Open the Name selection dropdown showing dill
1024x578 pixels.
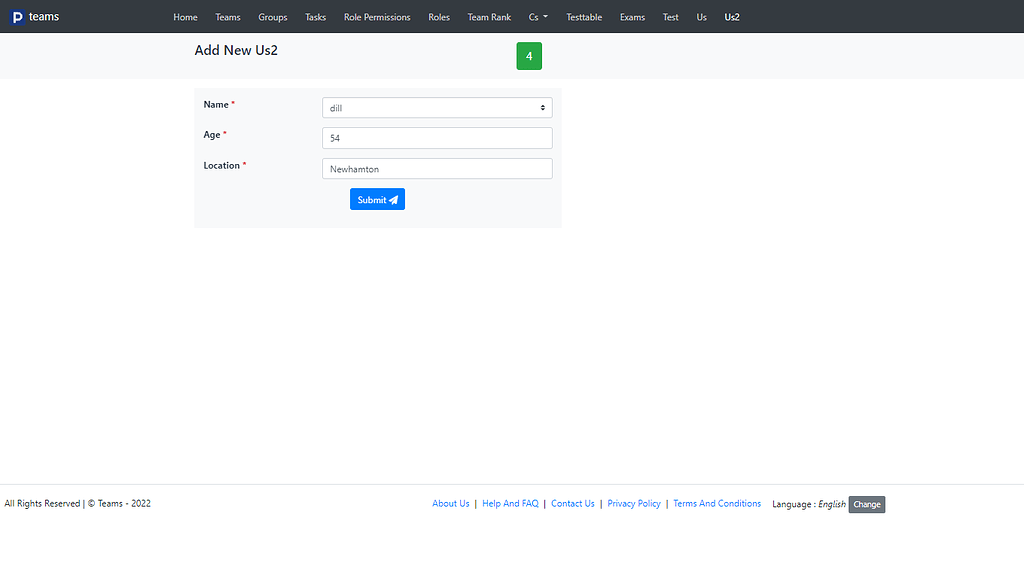click(x=436, y=107)
